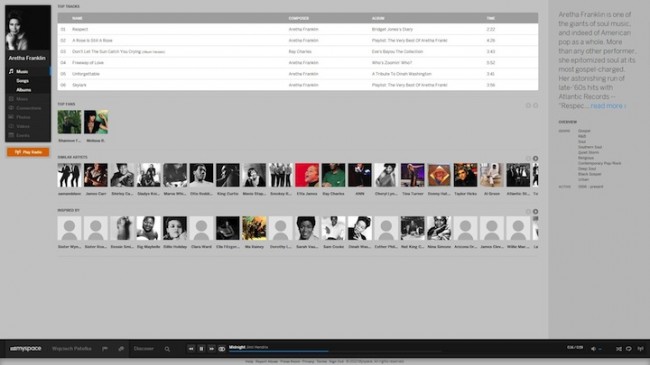Open similar artist Ray Charles thumbnail
Viewport: 650px width, 365px height.
click(x=333, y=175)
